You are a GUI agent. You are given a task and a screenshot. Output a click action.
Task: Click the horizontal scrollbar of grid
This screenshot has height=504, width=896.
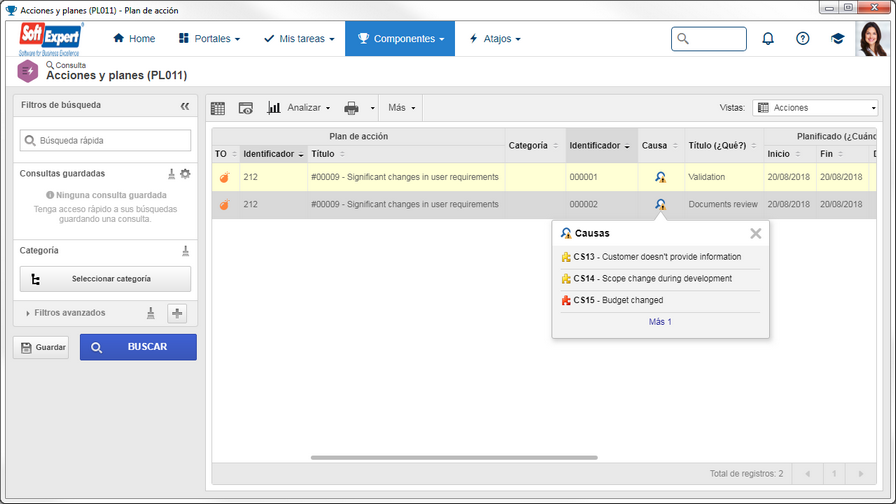coord(454,458)
